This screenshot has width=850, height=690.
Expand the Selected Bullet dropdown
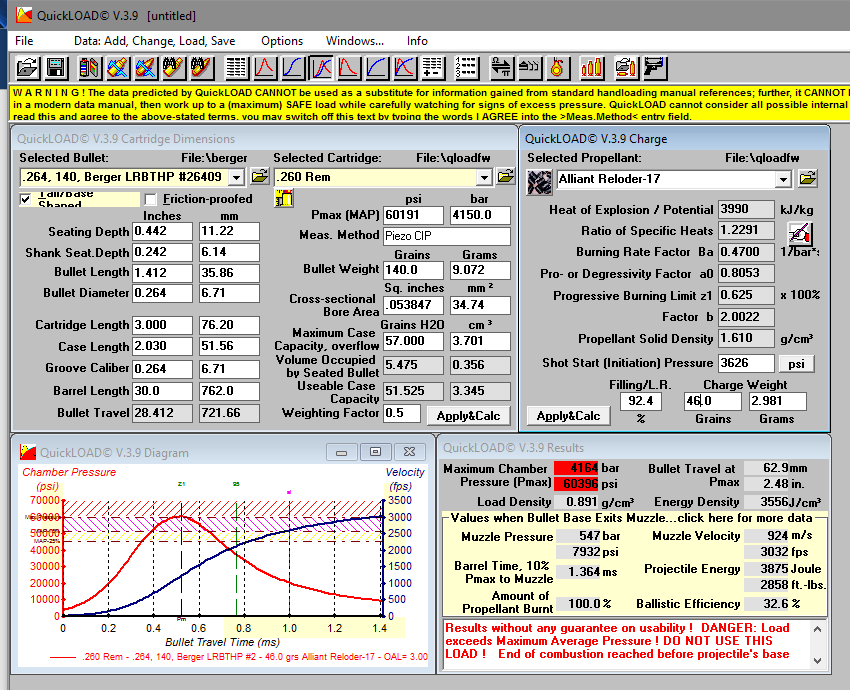click(x=236, y=177)
